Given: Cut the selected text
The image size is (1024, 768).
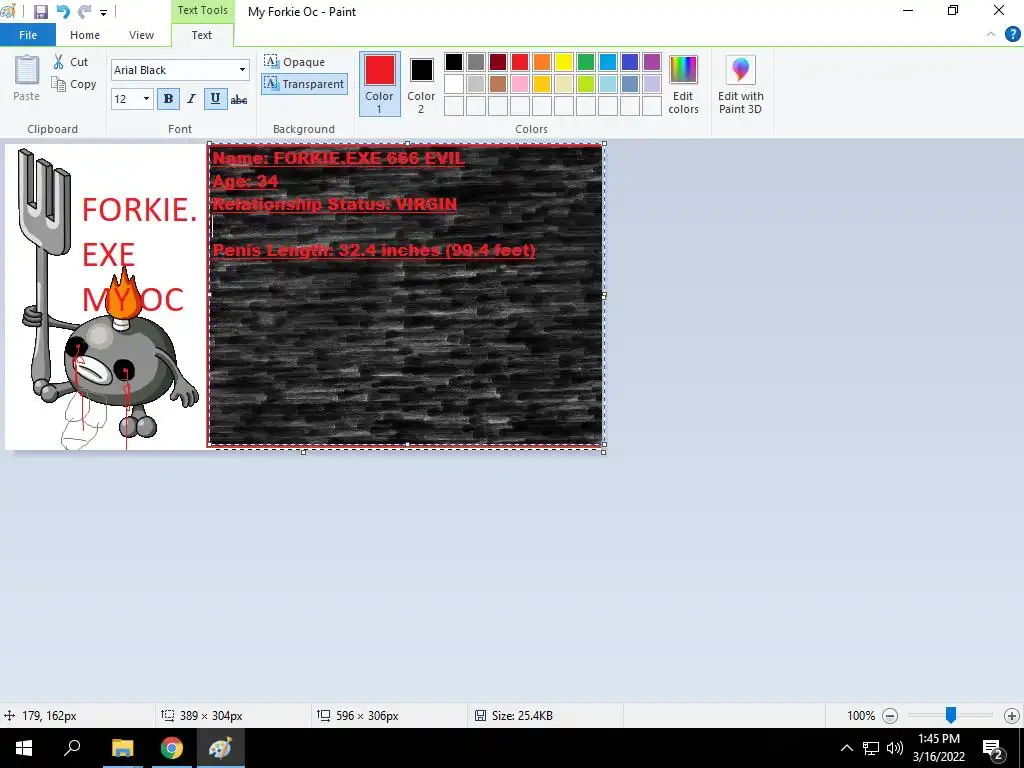Looking at the screenshot, I should coord(71,62).
